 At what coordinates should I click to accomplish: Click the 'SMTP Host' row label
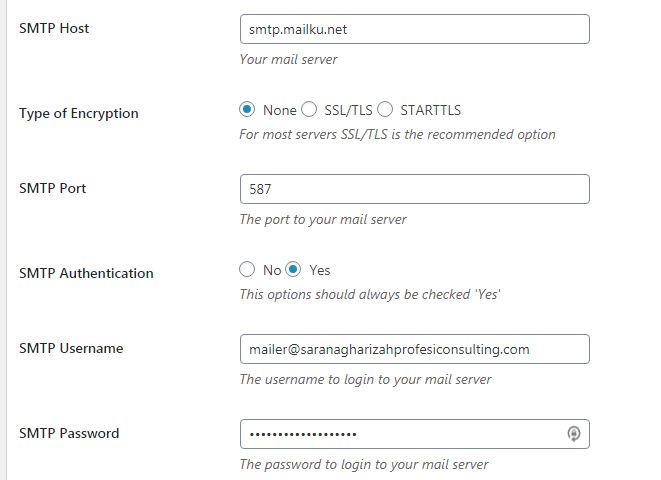pyautogui.click(x=54, y=28)
